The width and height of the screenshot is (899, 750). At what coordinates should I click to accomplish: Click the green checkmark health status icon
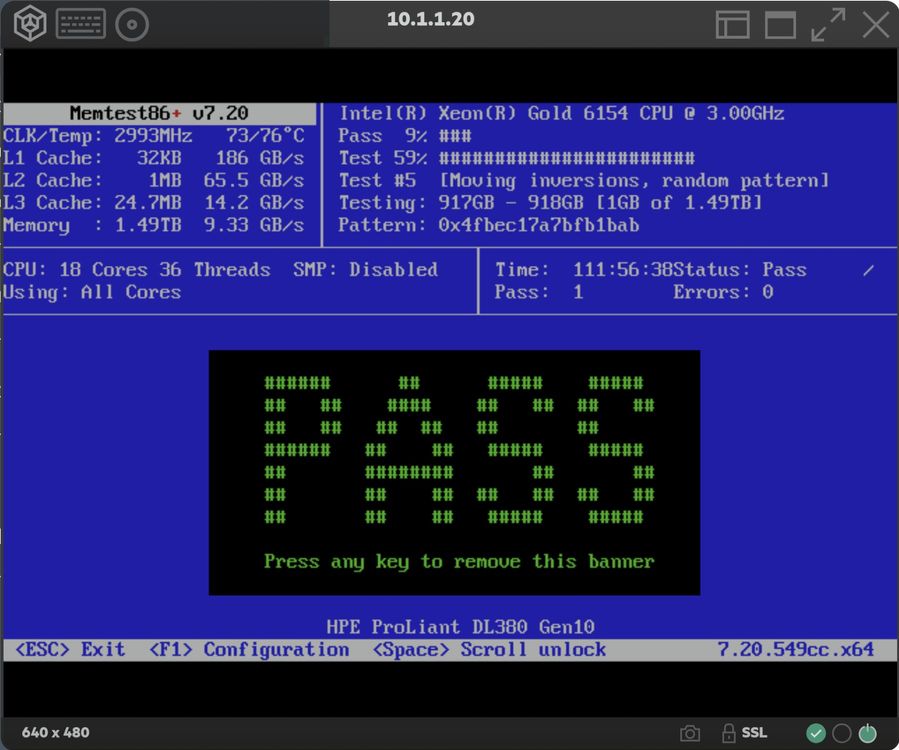click(x=816, y=733)
